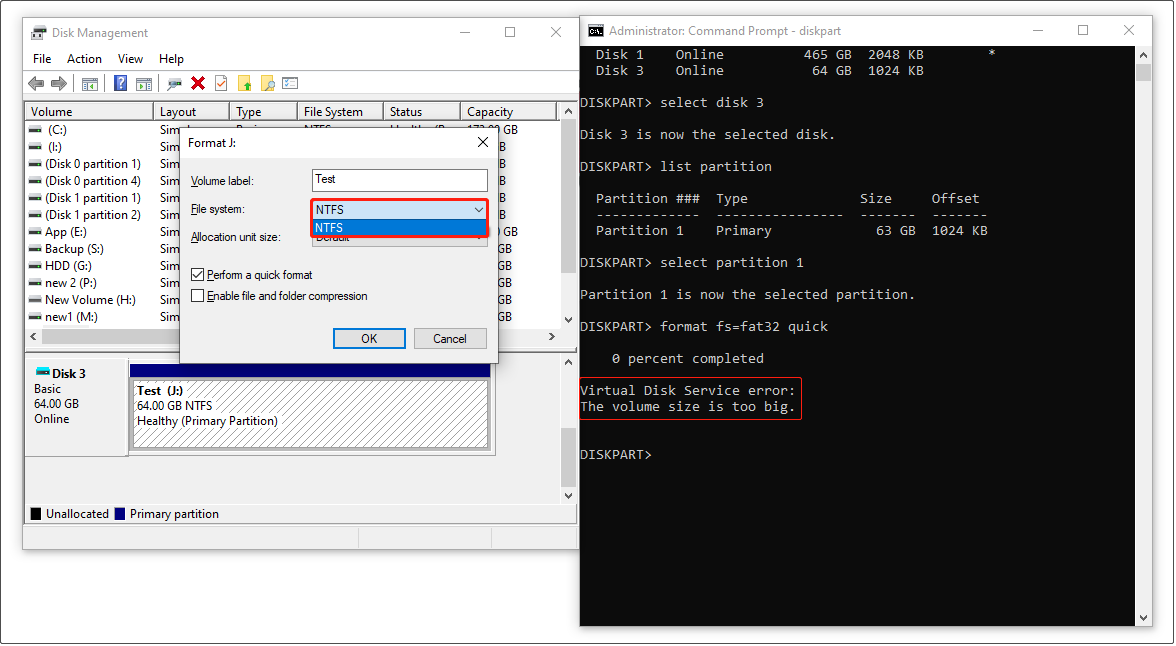Click the 'format fs=fat32 quick' command line
The image size is (1176, 646).
744,326
